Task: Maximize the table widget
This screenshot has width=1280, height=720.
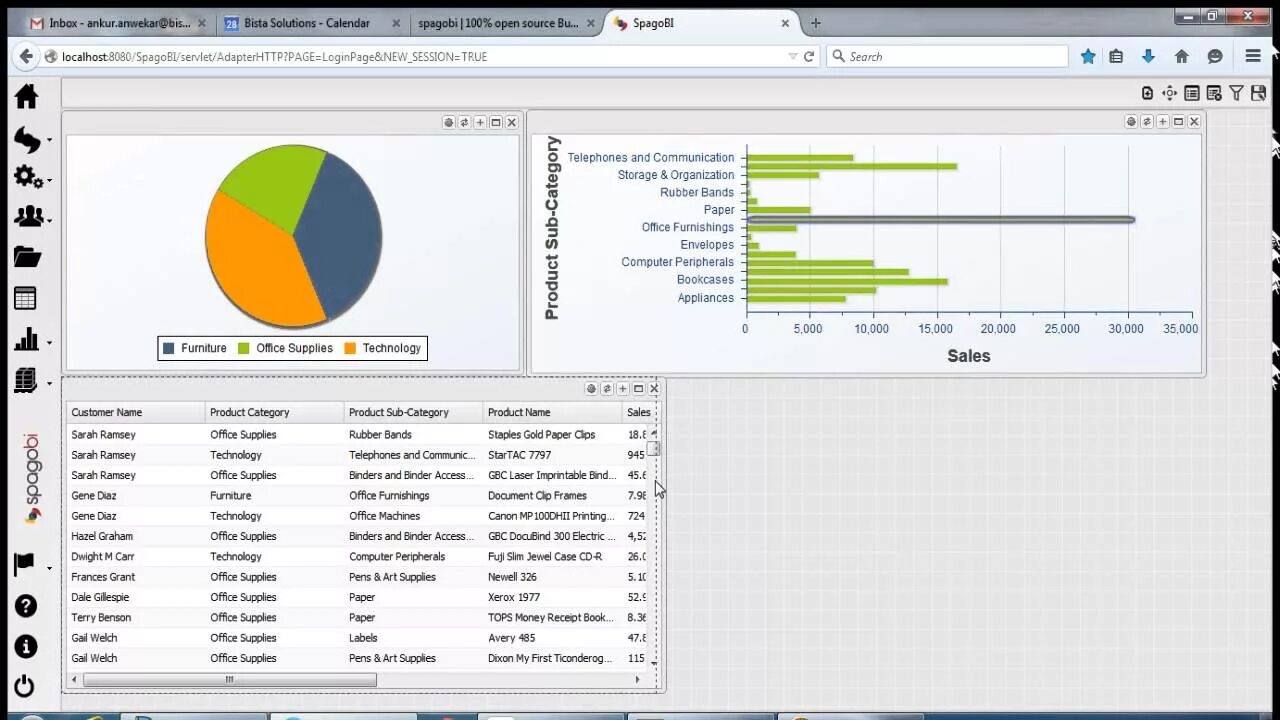Action: point(638,389)
